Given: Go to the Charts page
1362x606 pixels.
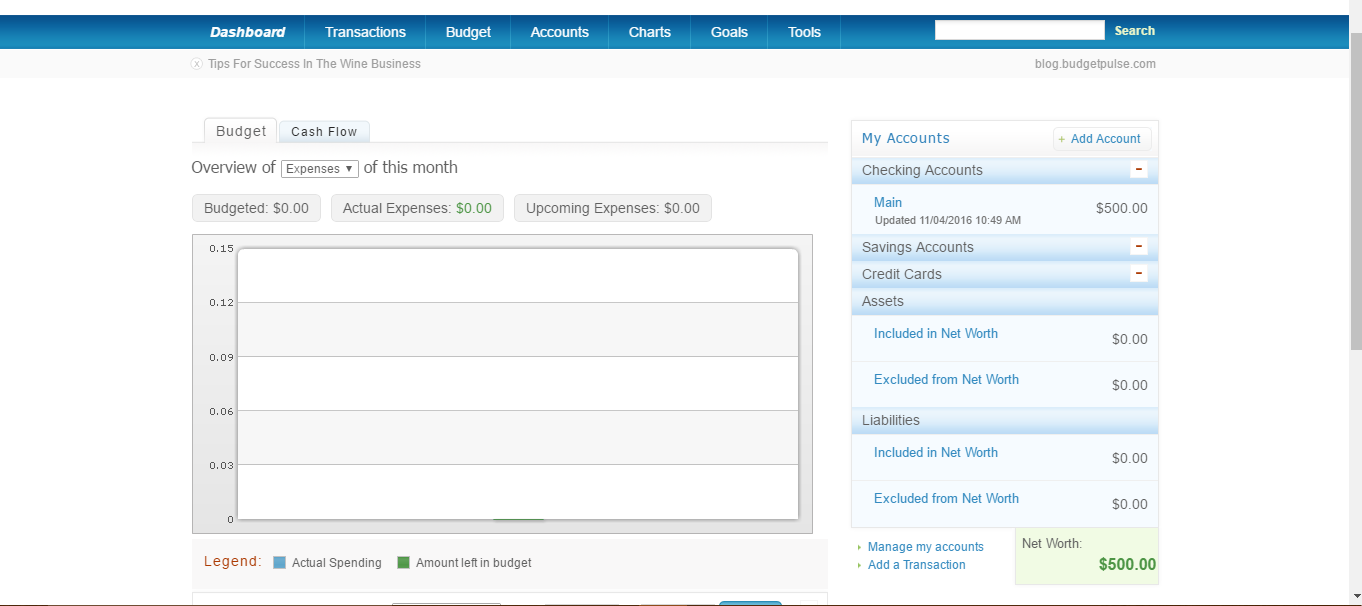Looking at the screenshot, I should 649,32.
